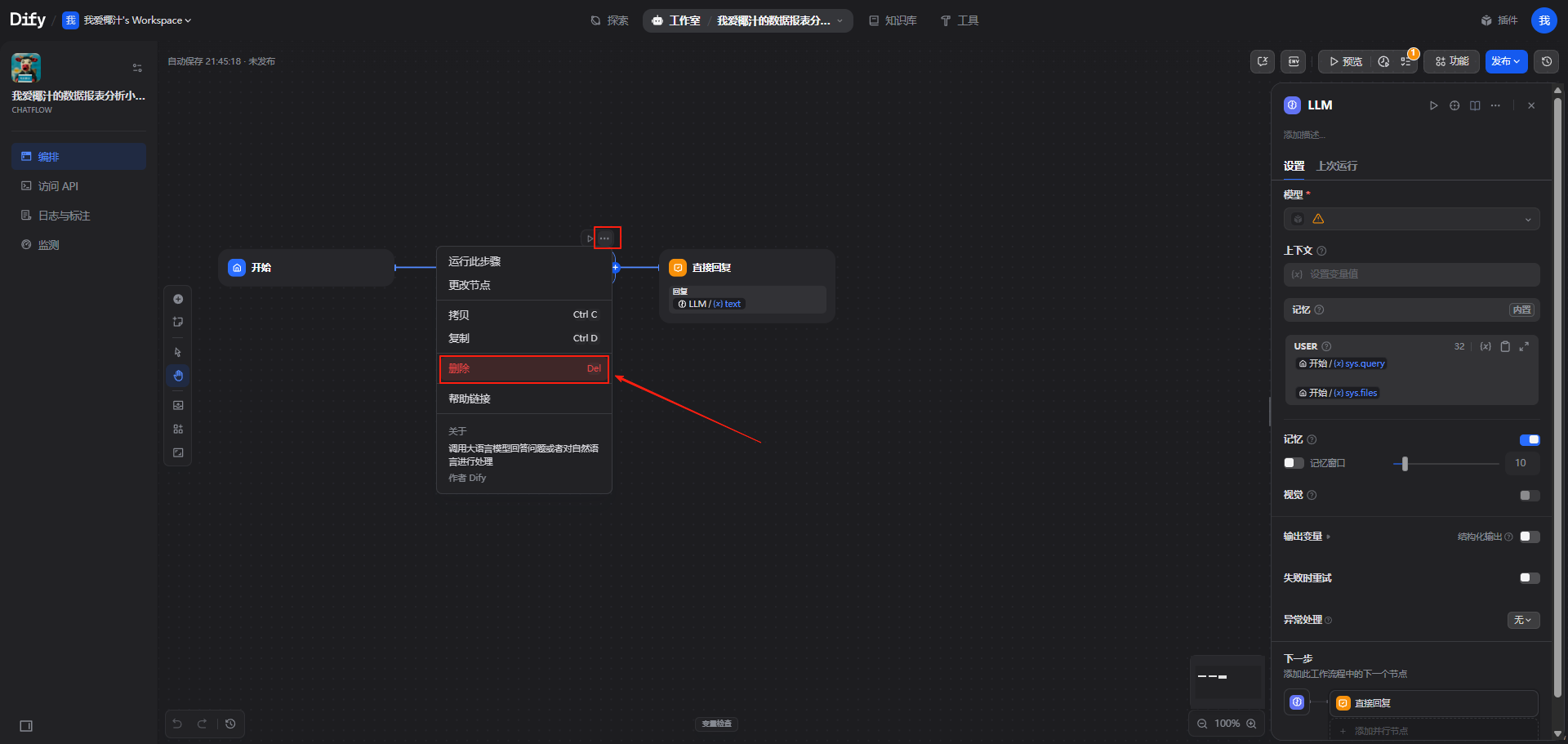
Task: Open the checklist icon with badge 1
Action: coord(1406,61)
